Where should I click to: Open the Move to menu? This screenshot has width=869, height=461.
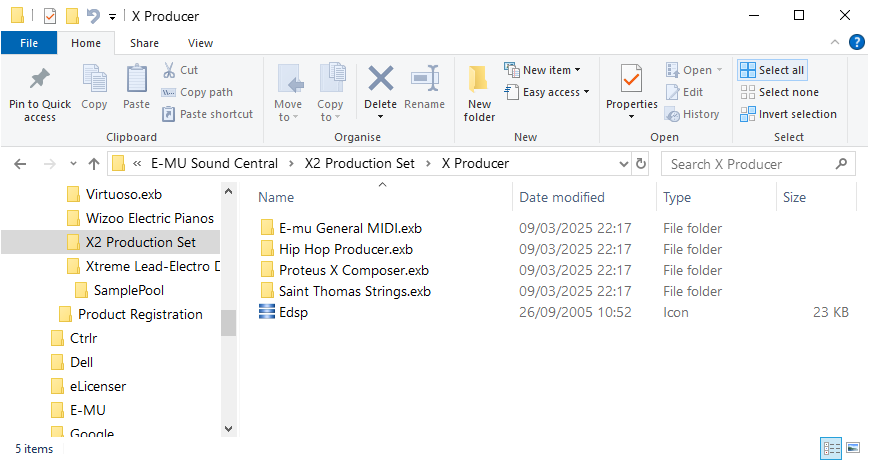click(x=288, y=93)
